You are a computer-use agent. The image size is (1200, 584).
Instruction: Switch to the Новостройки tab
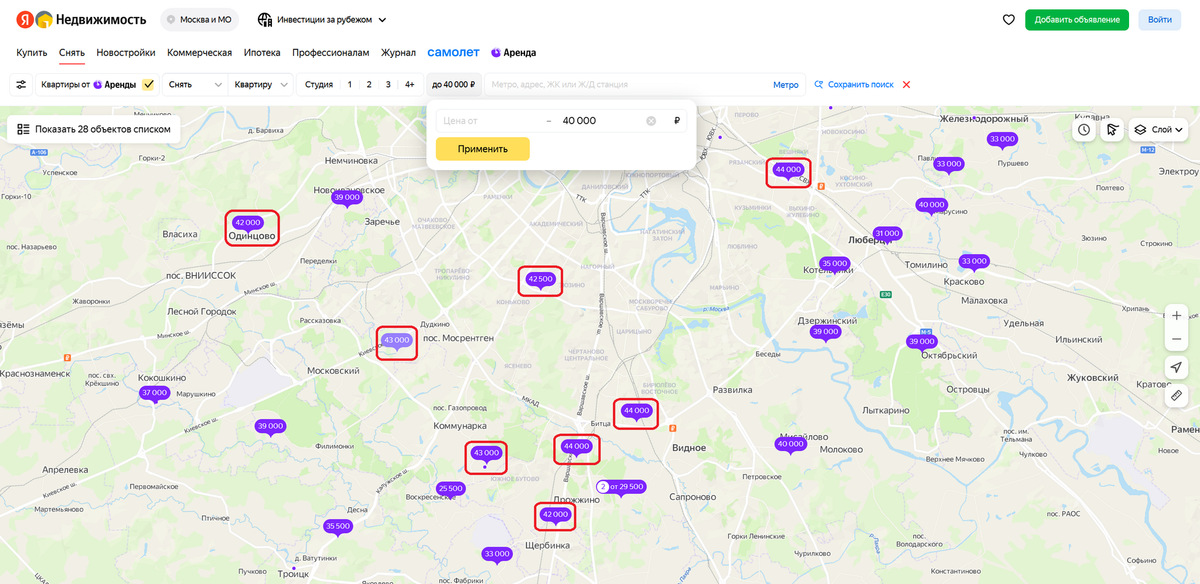127,52
